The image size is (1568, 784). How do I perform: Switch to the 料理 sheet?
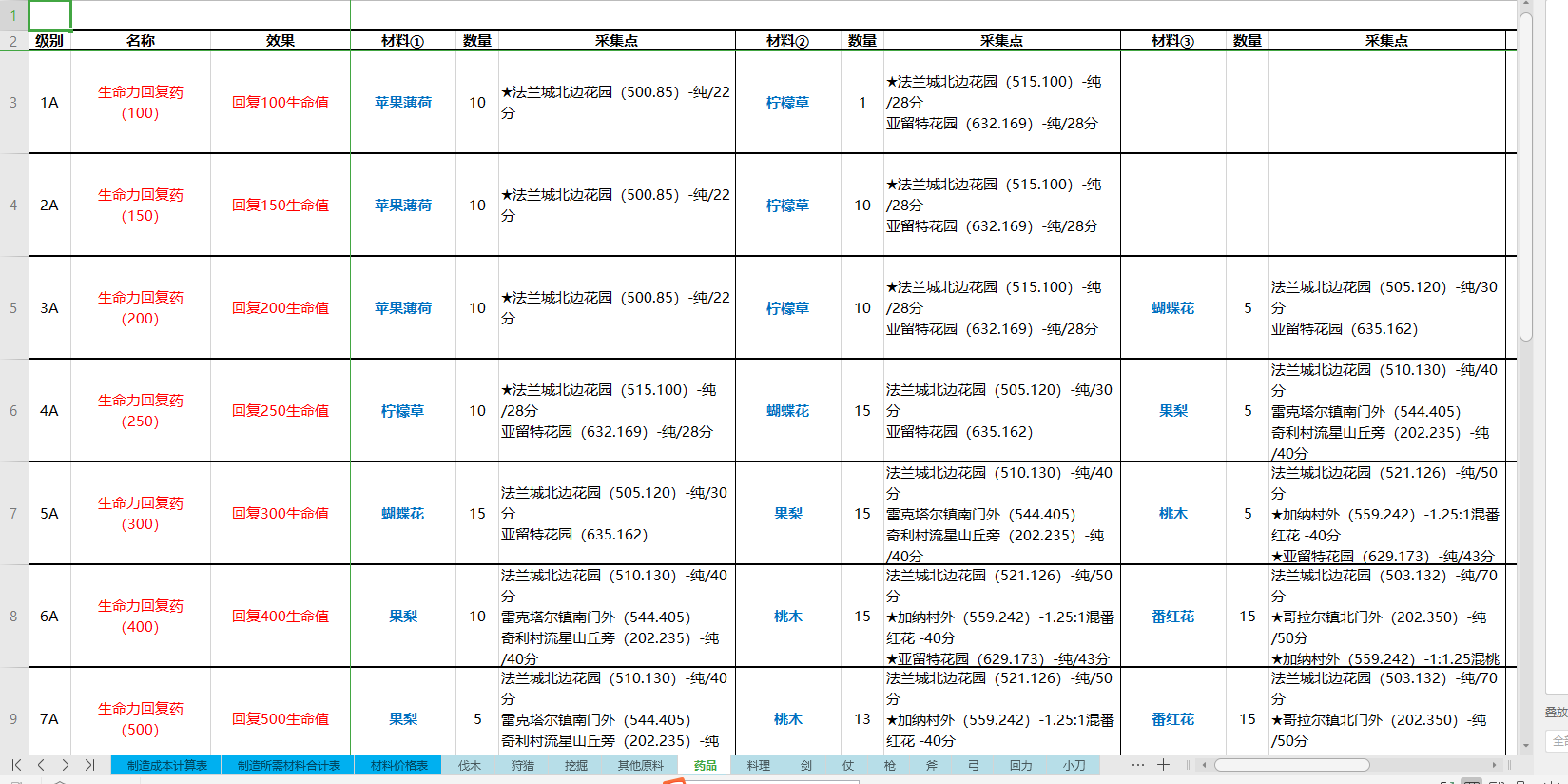(x=758, y=765)
